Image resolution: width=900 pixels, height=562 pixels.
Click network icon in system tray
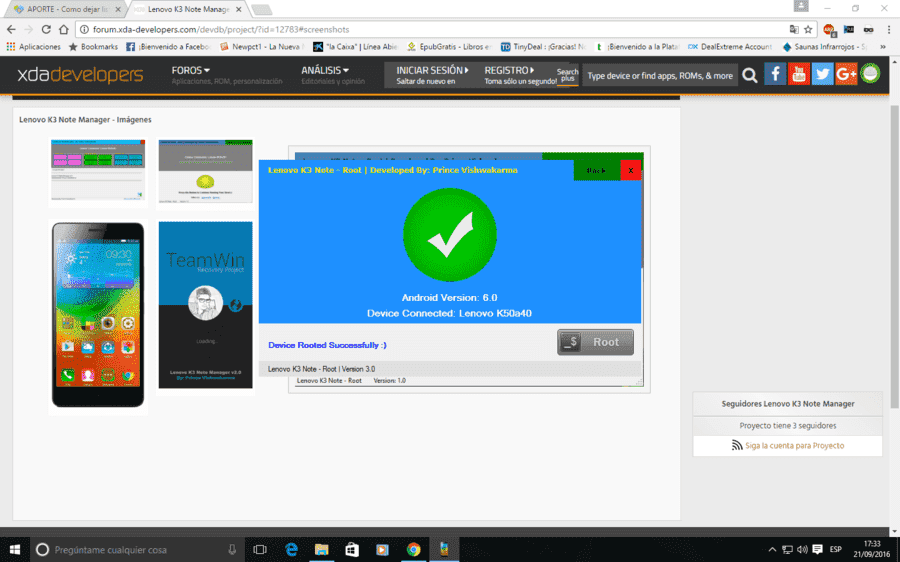click(x=788, y=549)
